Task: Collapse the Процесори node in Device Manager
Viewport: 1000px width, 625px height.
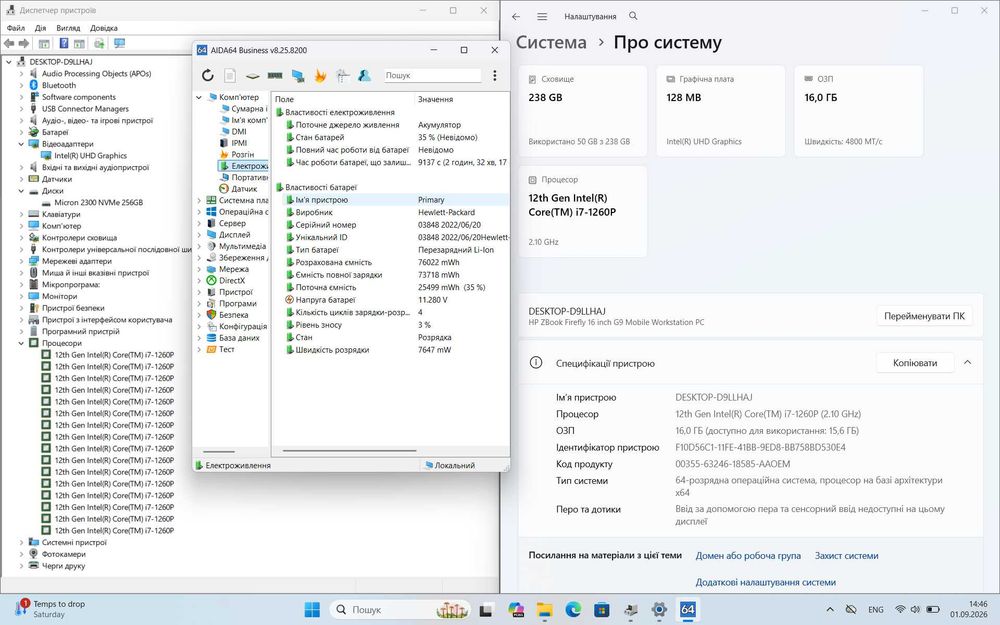Action: [21, 343]
